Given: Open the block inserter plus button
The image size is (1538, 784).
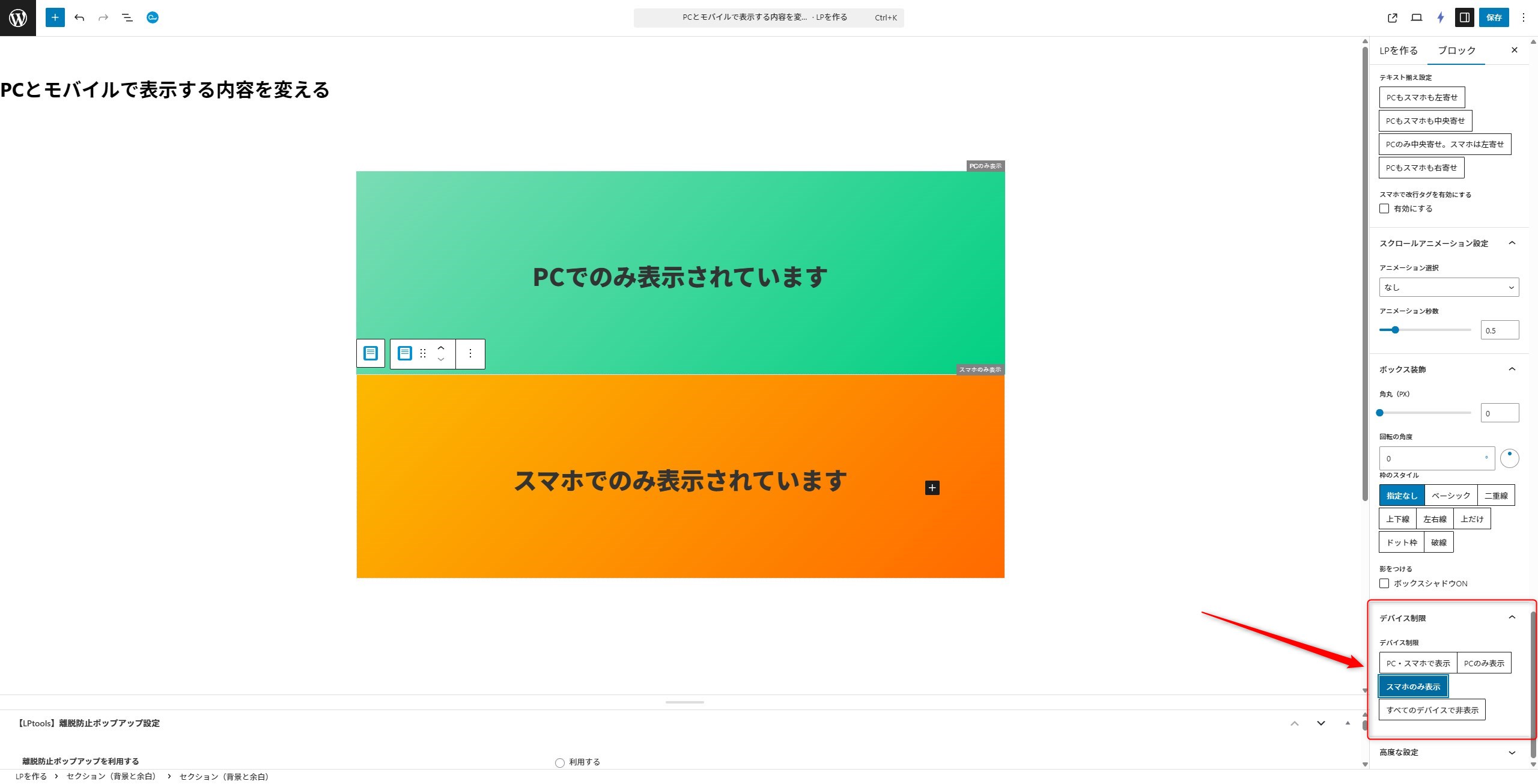Looking at the screenshot, I should tap(55, 17).
